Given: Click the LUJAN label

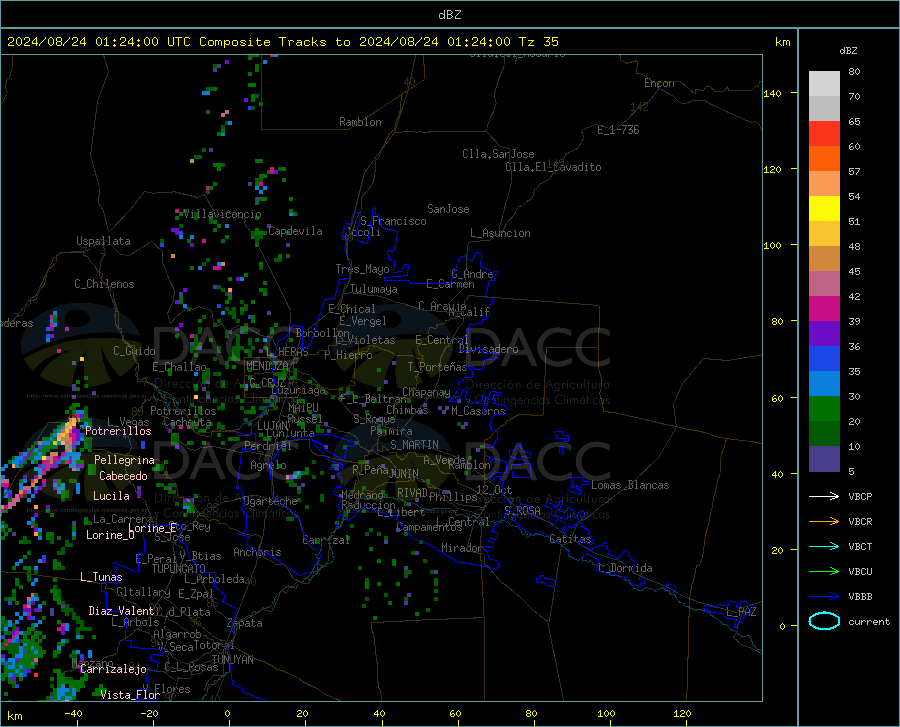Looking at the screenshot, I should [x=272, y=426].
